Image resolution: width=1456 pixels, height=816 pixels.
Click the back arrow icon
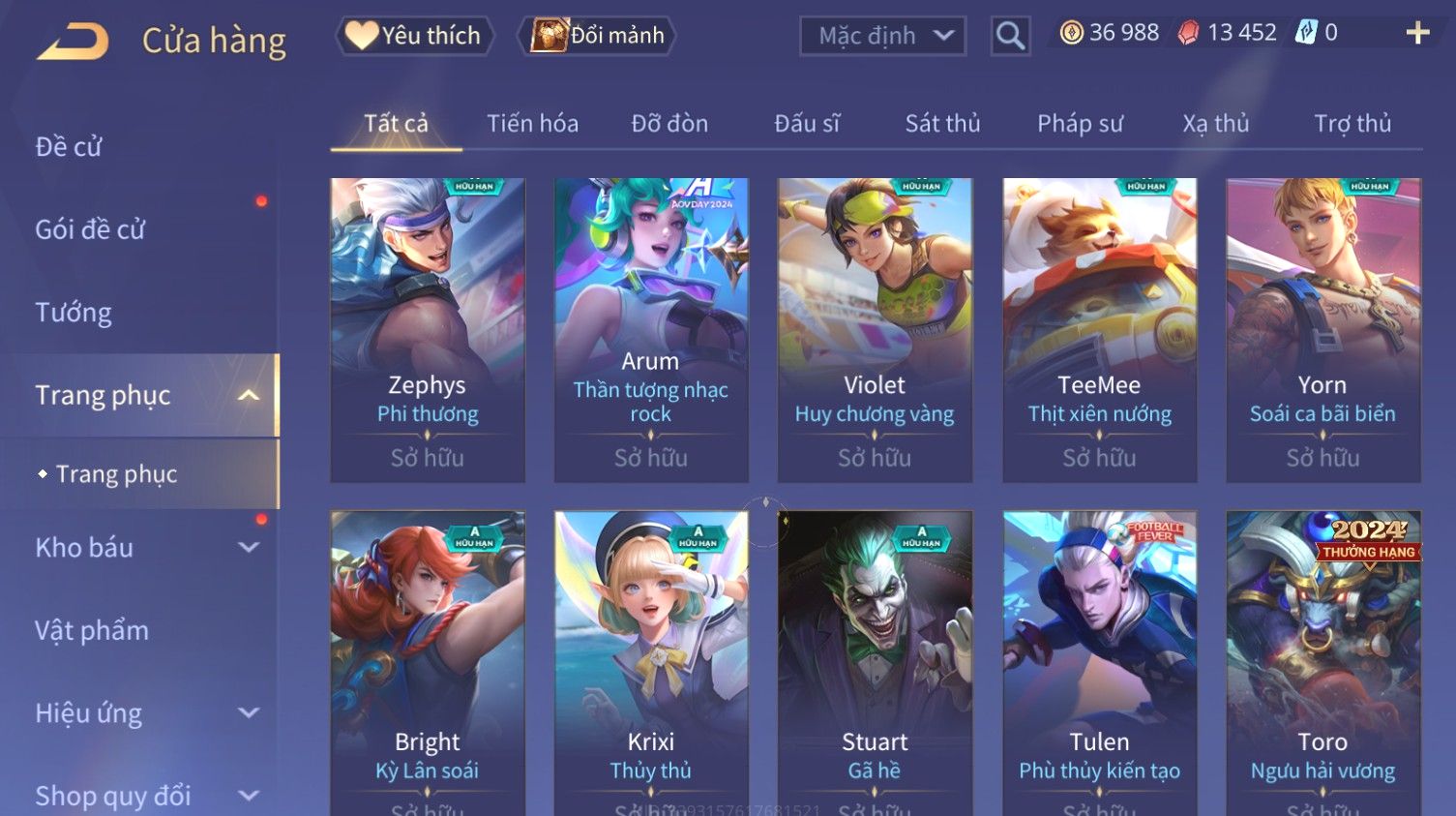coord(73,42)
